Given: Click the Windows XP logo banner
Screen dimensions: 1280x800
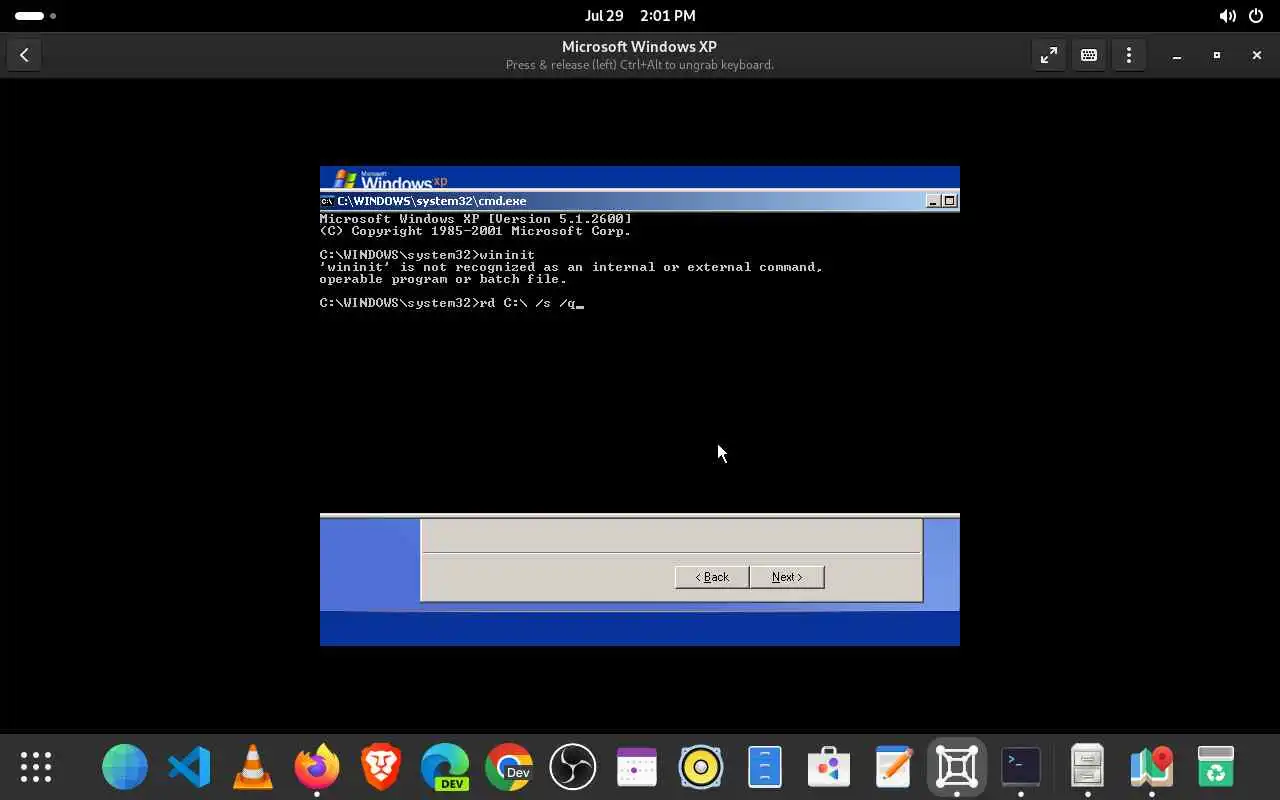Looking at the screenshot, I should (x=391, y=179).
